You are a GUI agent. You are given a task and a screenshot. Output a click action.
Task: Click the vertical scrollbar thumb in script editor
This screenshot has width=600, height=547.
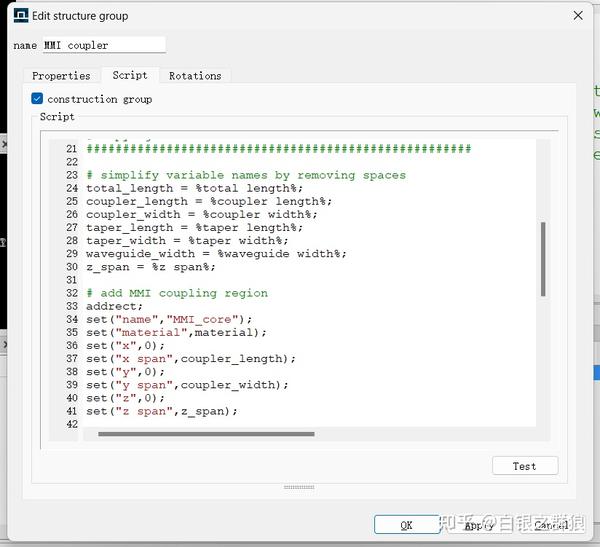coord(543,259)
